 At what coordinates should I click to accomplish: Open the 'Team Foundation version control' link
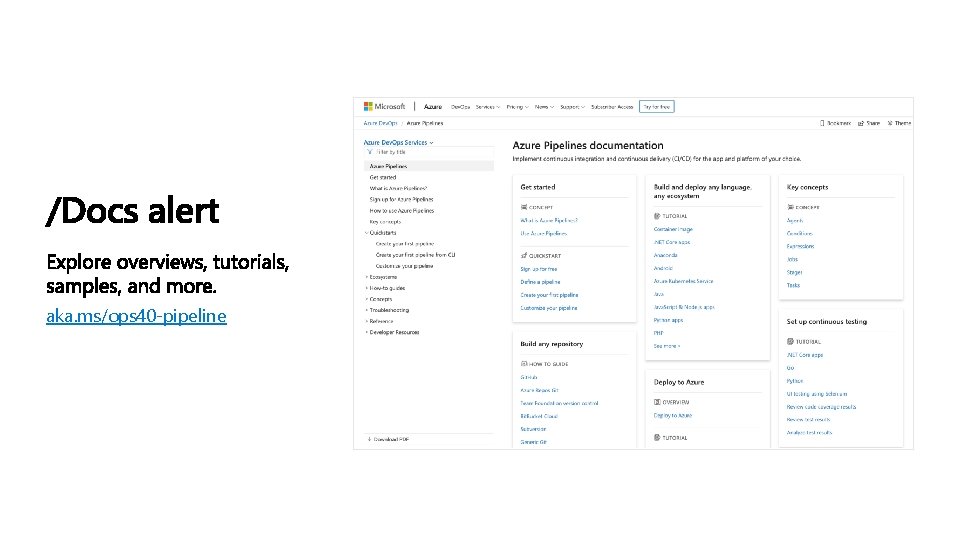[560, 403]
